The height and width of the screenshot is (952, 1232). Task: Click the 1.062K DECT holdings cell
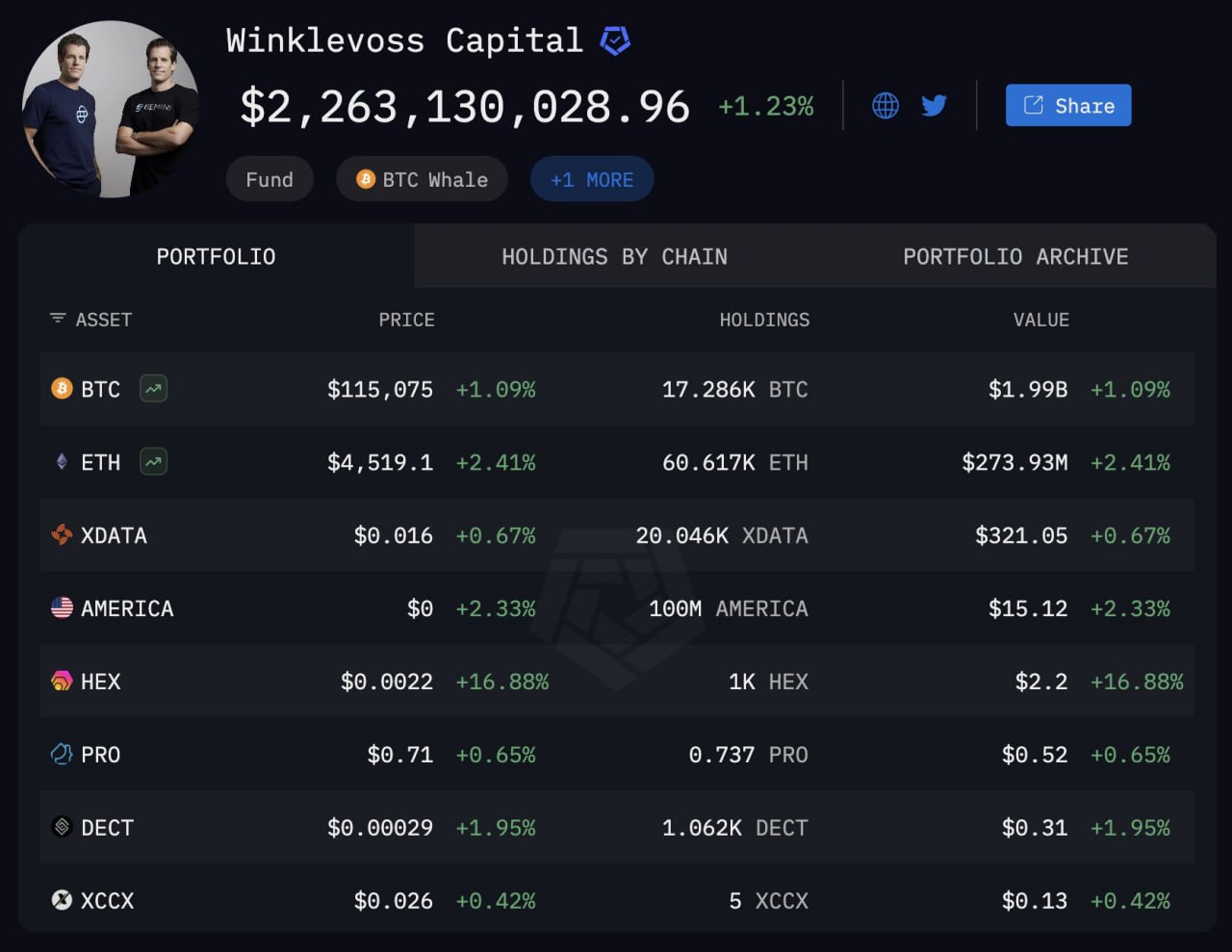[x=734, y=828]
